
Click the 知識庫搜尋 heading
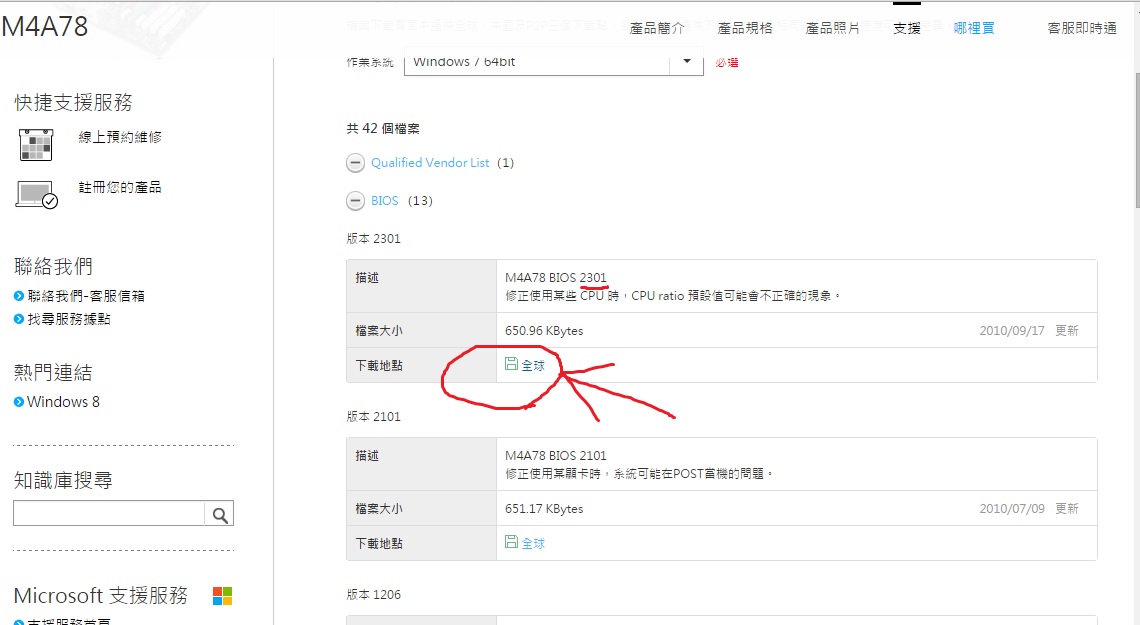coord(63,480)
